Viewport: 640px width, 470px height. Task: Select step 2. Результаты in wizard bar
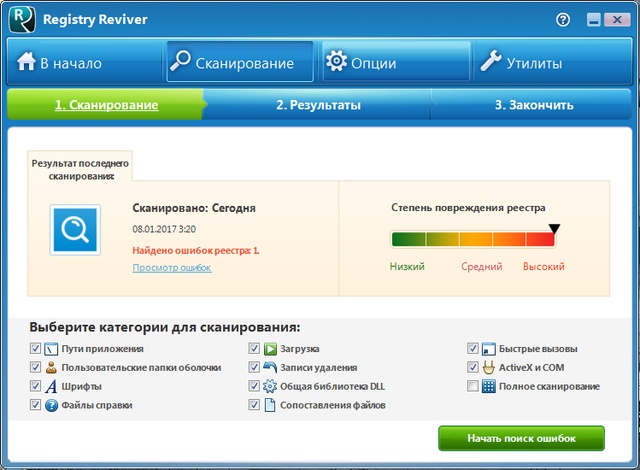(x=318, y=104)
